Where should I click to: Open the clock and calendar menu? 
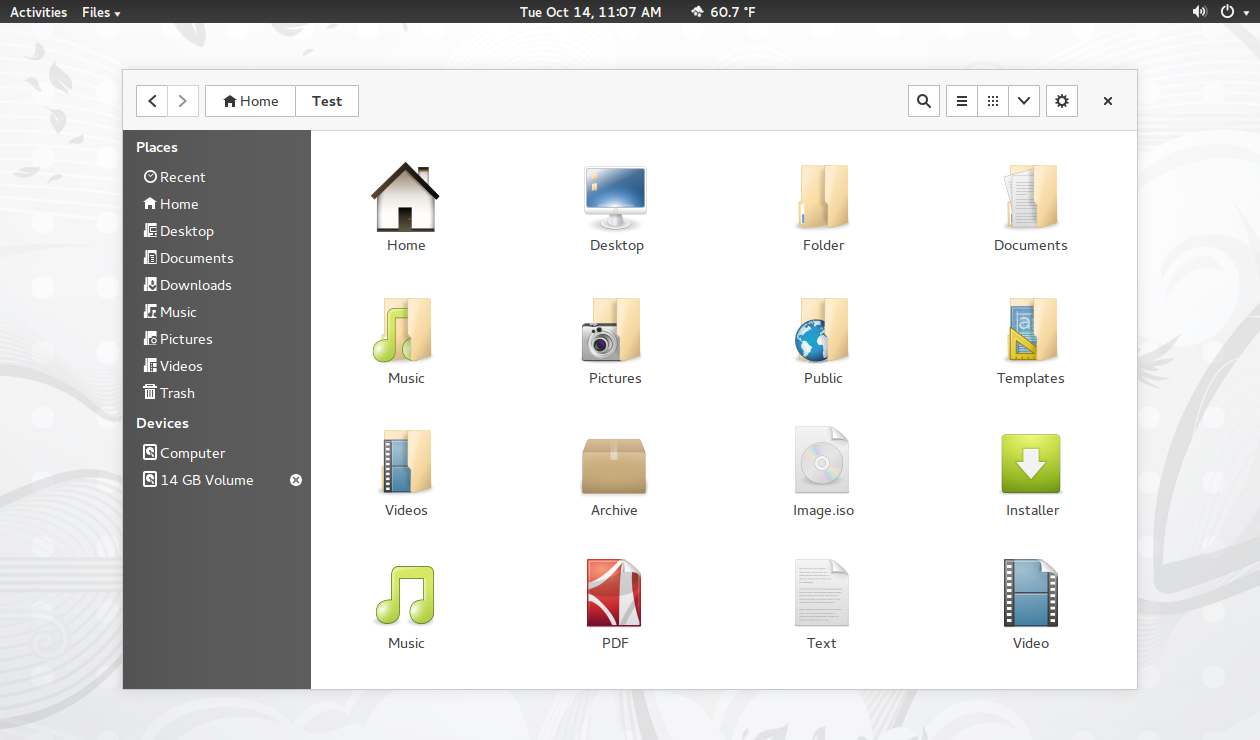[x=590, y=12]
